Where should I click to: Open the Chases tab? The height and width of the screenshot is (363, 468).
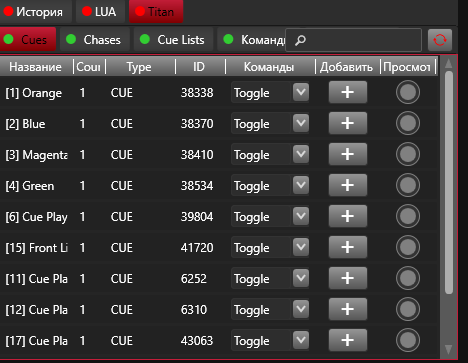(x=95, y=39)
